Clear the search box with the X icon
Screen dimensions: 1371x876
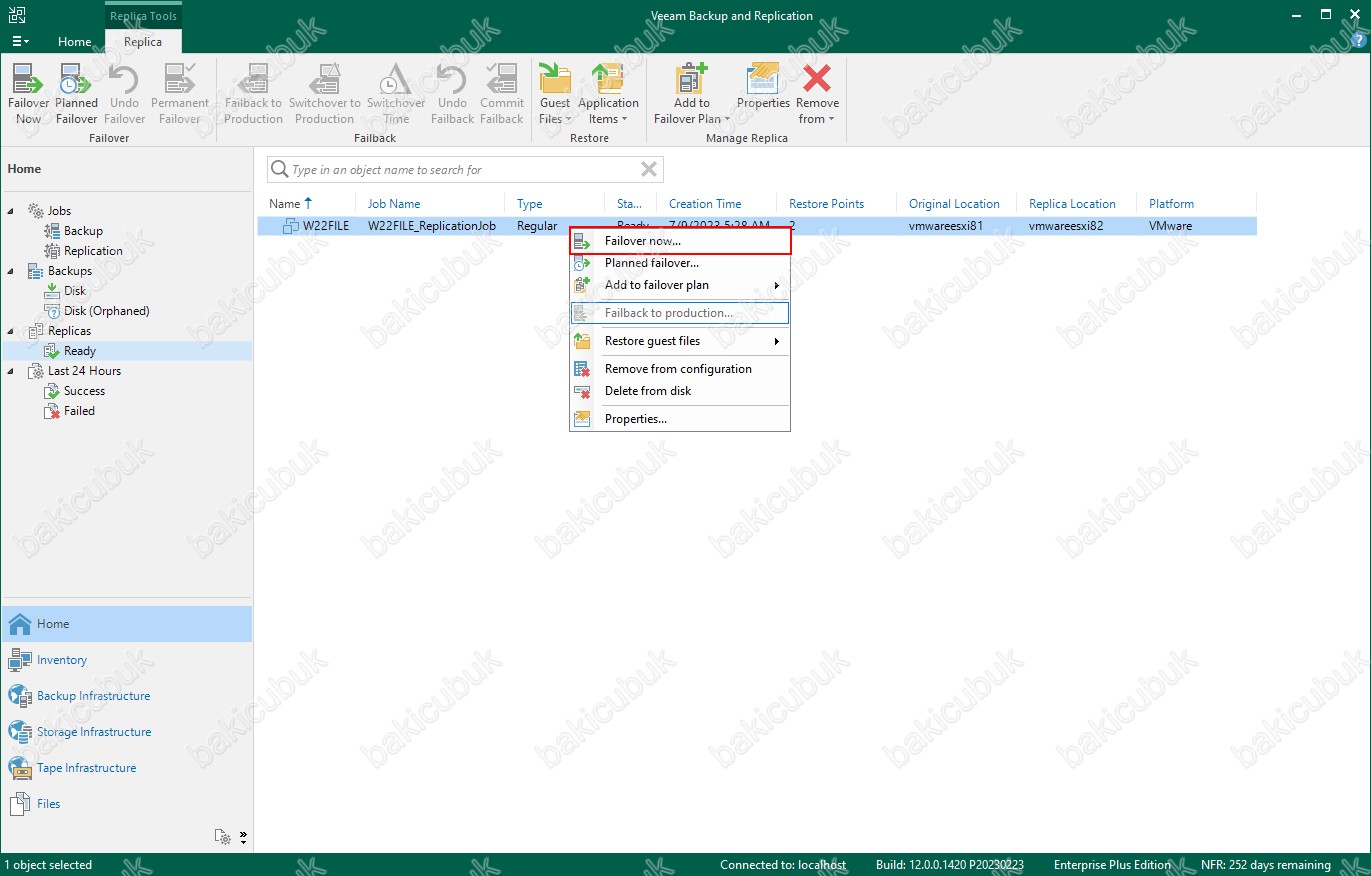649,170
